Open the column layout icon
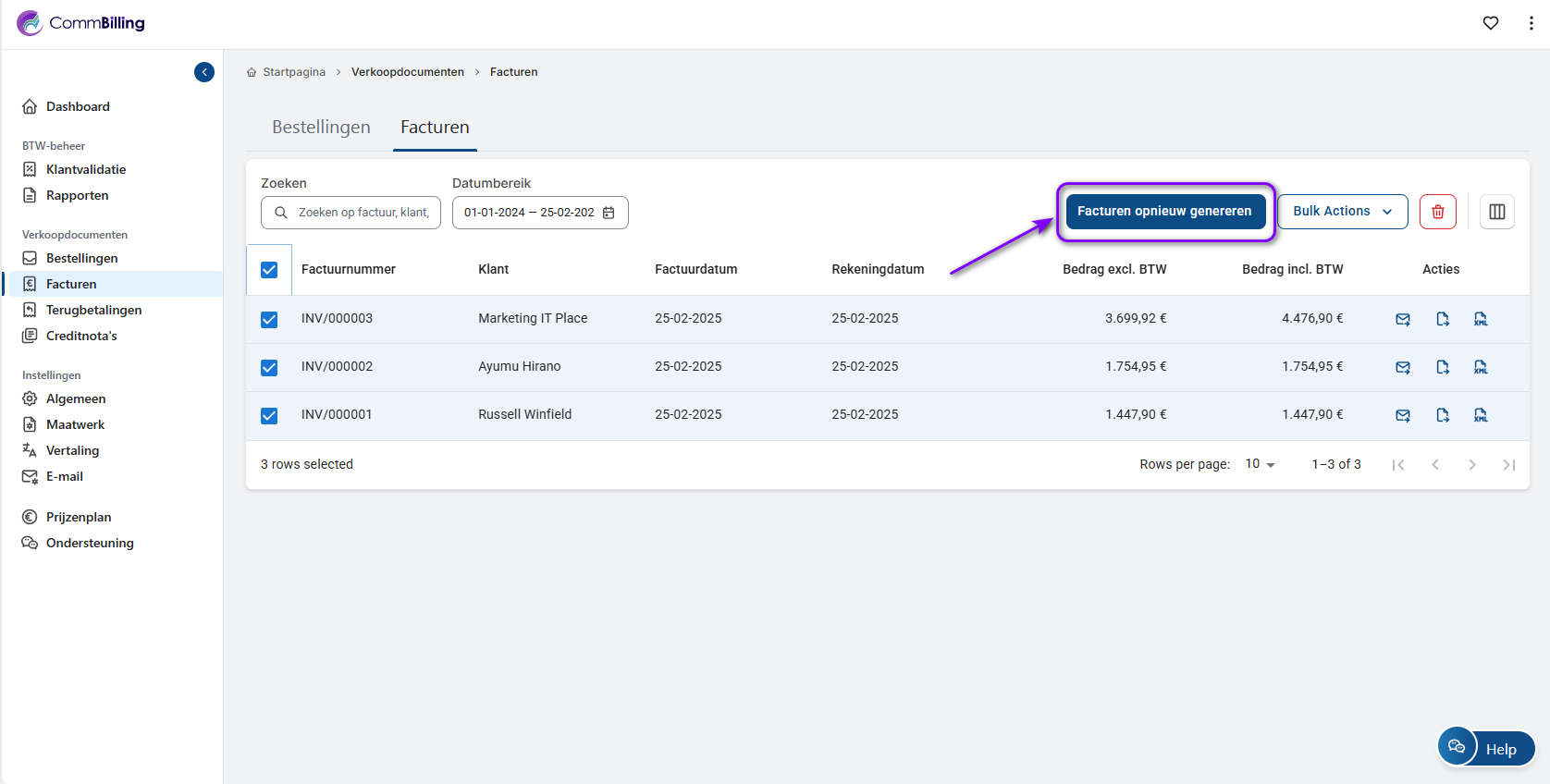Screen dimensions: 1550x784 coord(1496,212)
